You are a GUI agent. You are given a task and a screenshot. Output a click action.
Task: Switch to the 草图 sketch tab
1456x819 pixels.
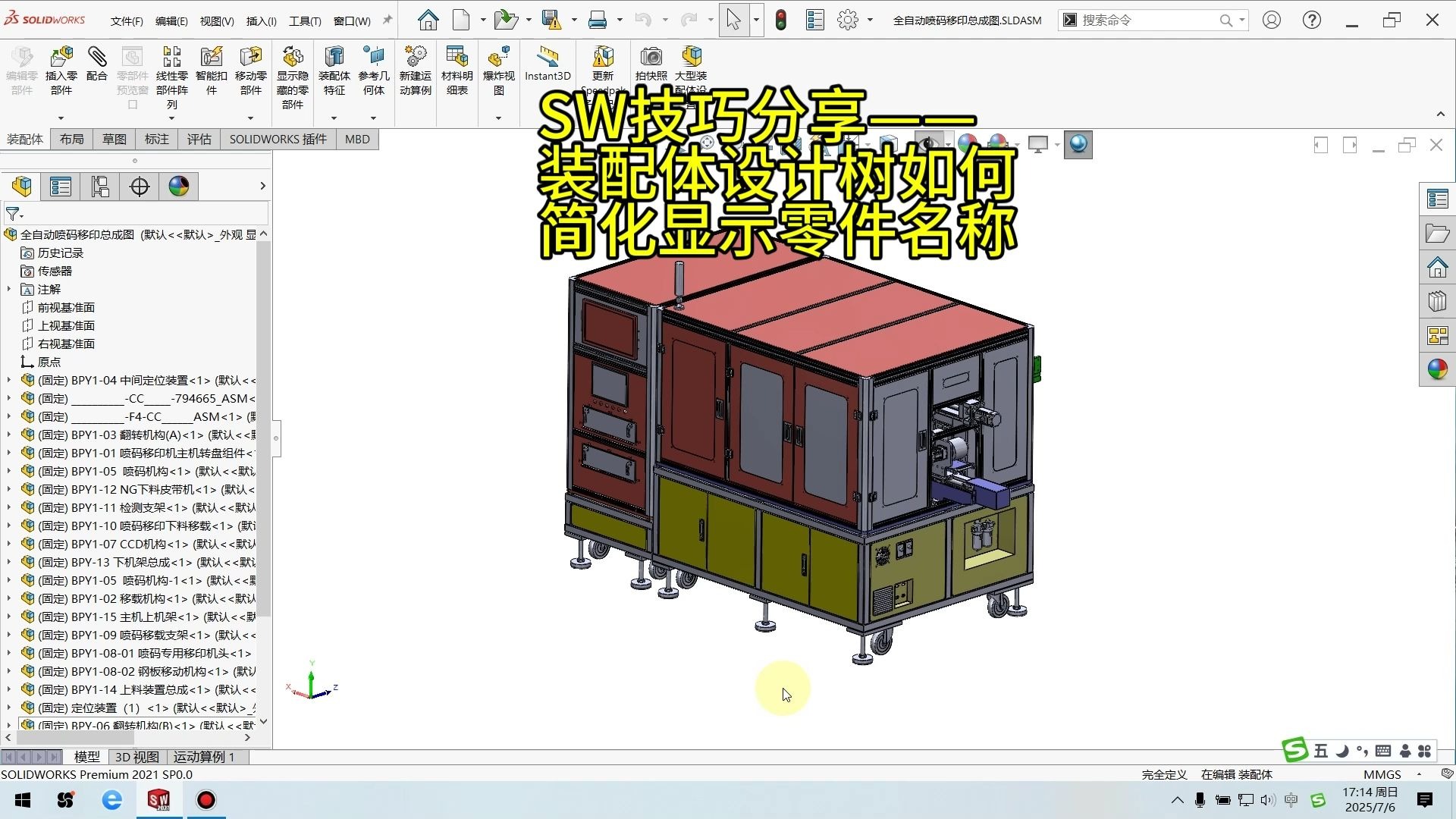click(x=115, y=139)
